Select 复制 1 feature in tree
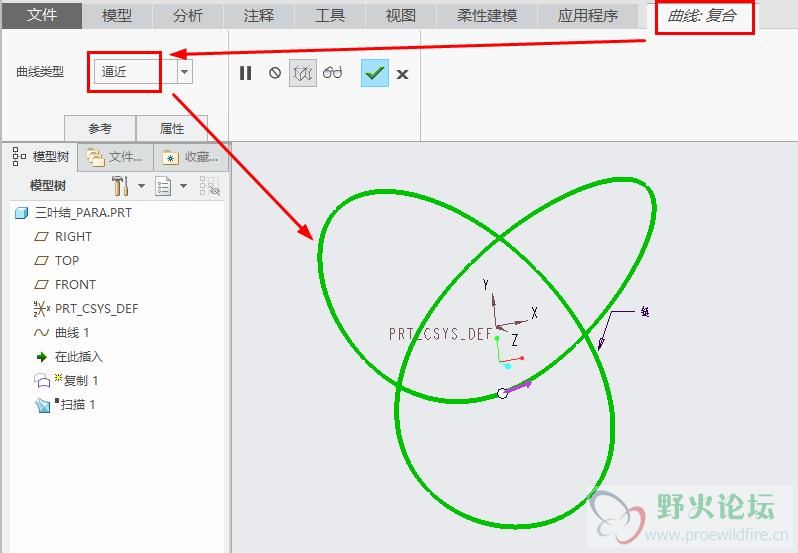This screenshot has width=798, height=553. (x=81, y=381)
